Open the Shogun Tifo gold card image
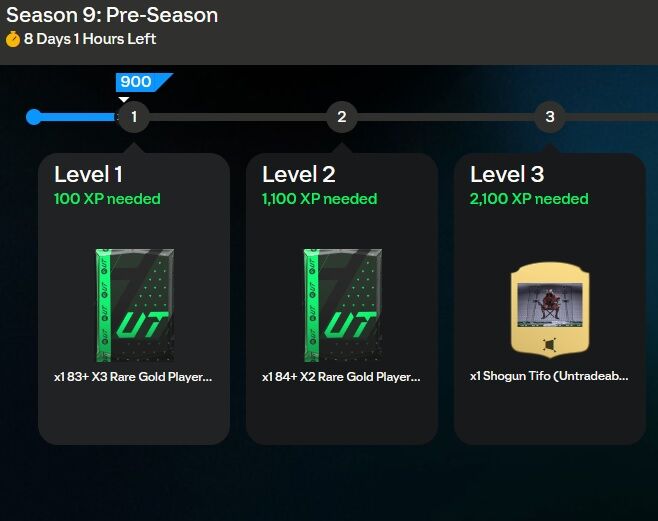Viewport: 658px width, 521px height. (x=550, y=310)
